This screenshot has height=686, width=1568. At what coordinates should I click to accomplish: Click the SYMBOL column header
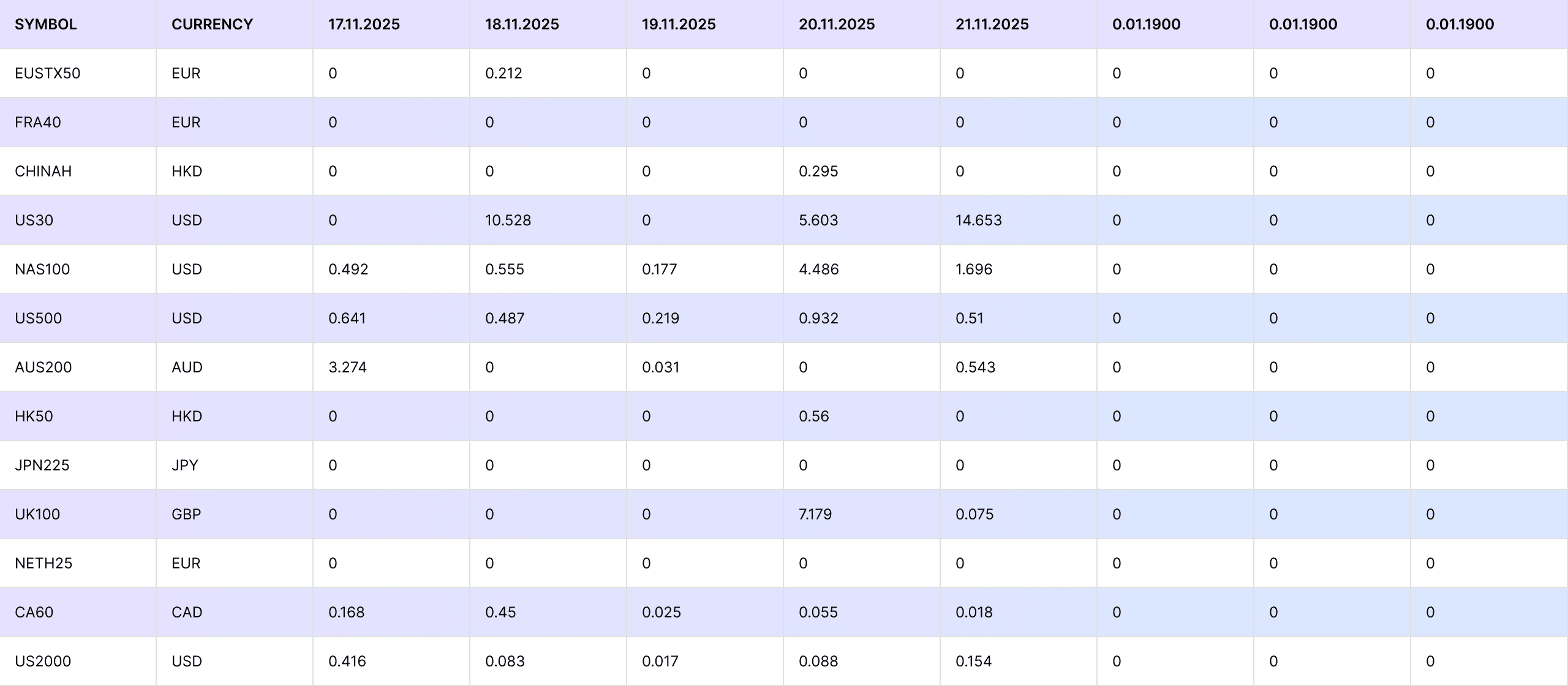tap(46, 24)
